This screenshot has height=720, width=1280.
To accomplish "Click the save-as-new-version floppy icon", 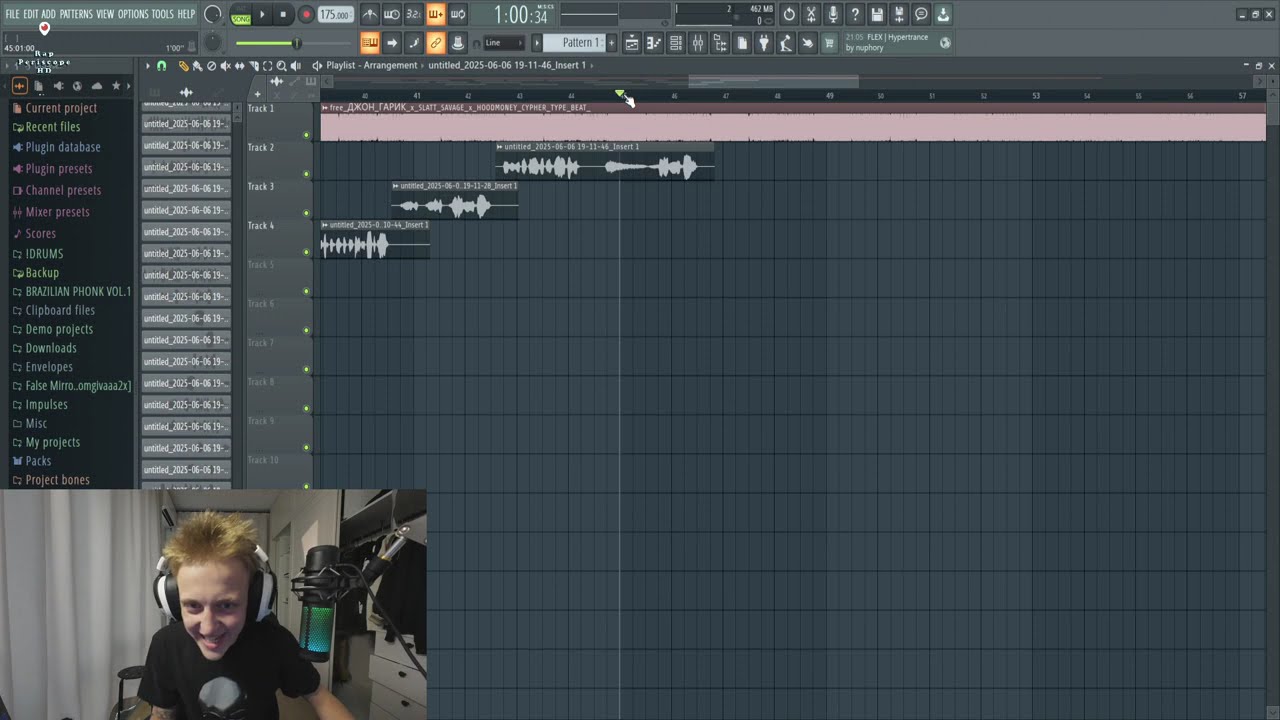I will (899, 14).
